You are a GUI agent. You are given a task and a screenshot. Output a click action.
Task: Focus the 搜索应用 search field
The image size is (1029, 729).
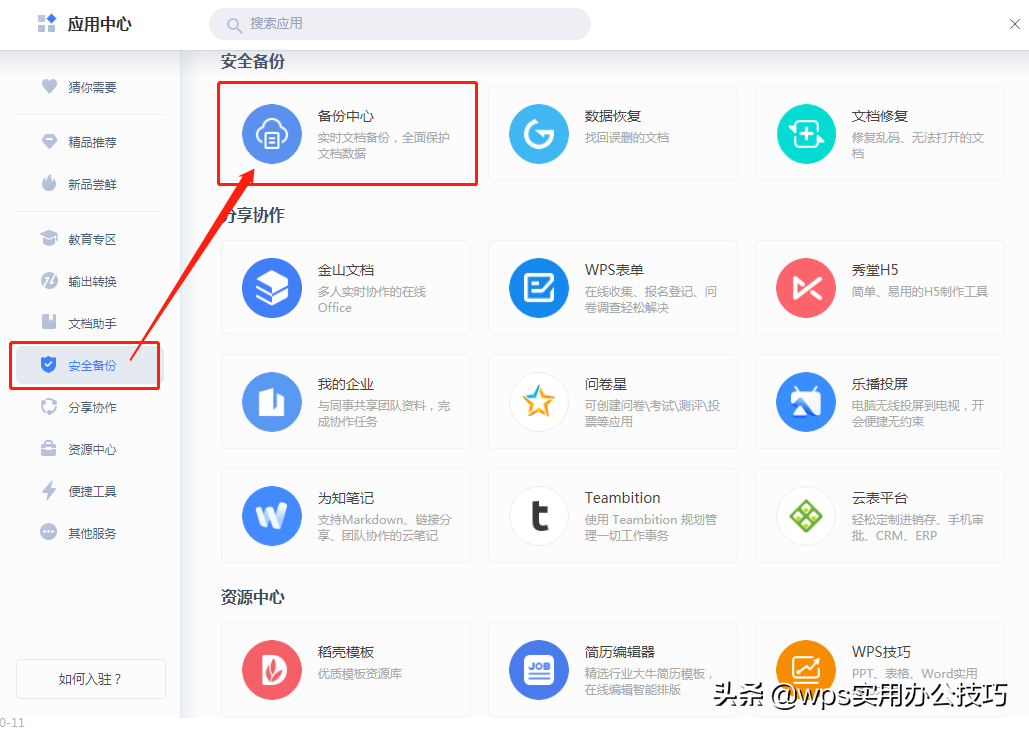click(x=400, y=24)
